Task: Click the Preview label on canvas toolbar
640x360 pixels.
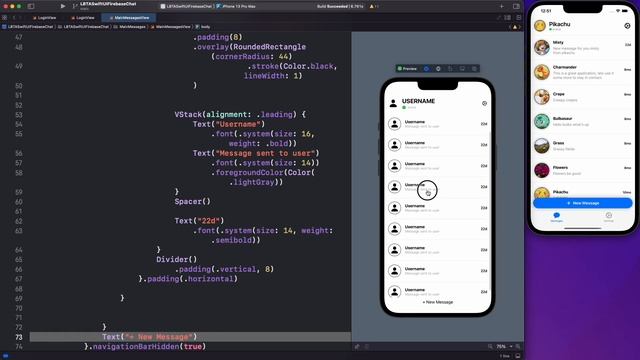Action: (x=407, y=69)
